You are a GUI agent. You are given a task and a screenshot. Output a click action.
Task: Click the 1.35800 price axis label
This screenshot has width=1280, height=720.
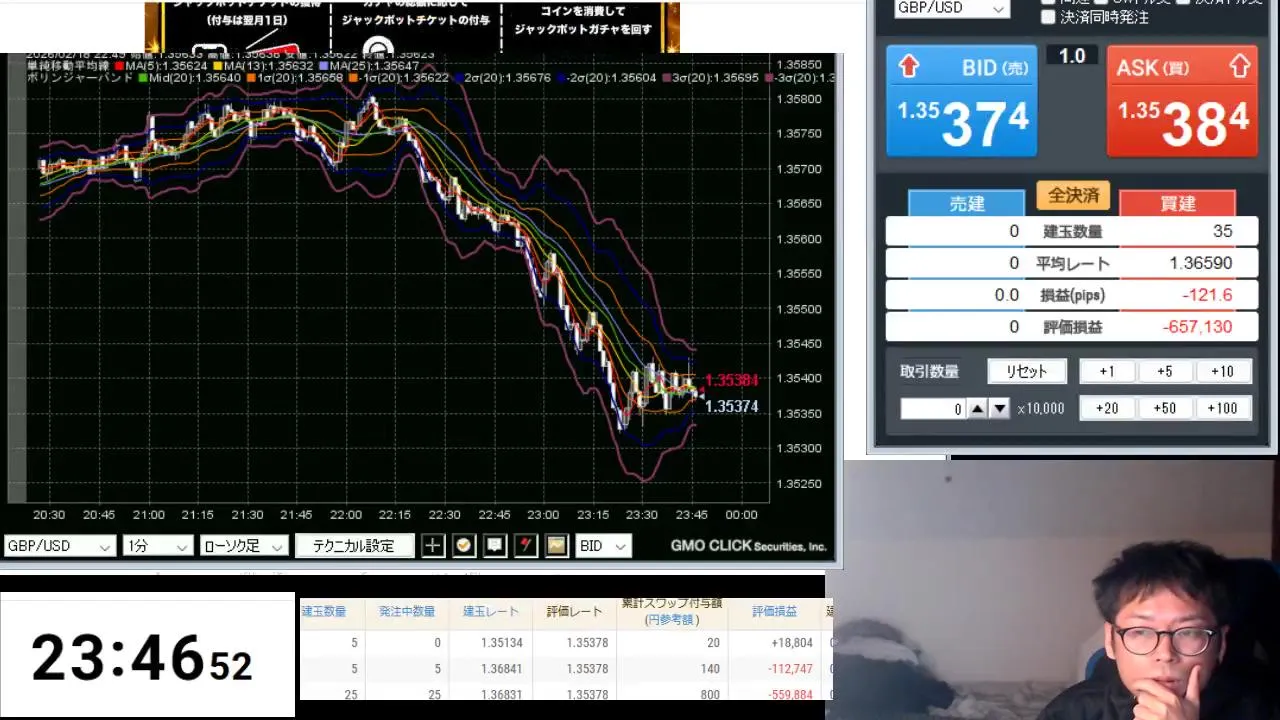799,99
